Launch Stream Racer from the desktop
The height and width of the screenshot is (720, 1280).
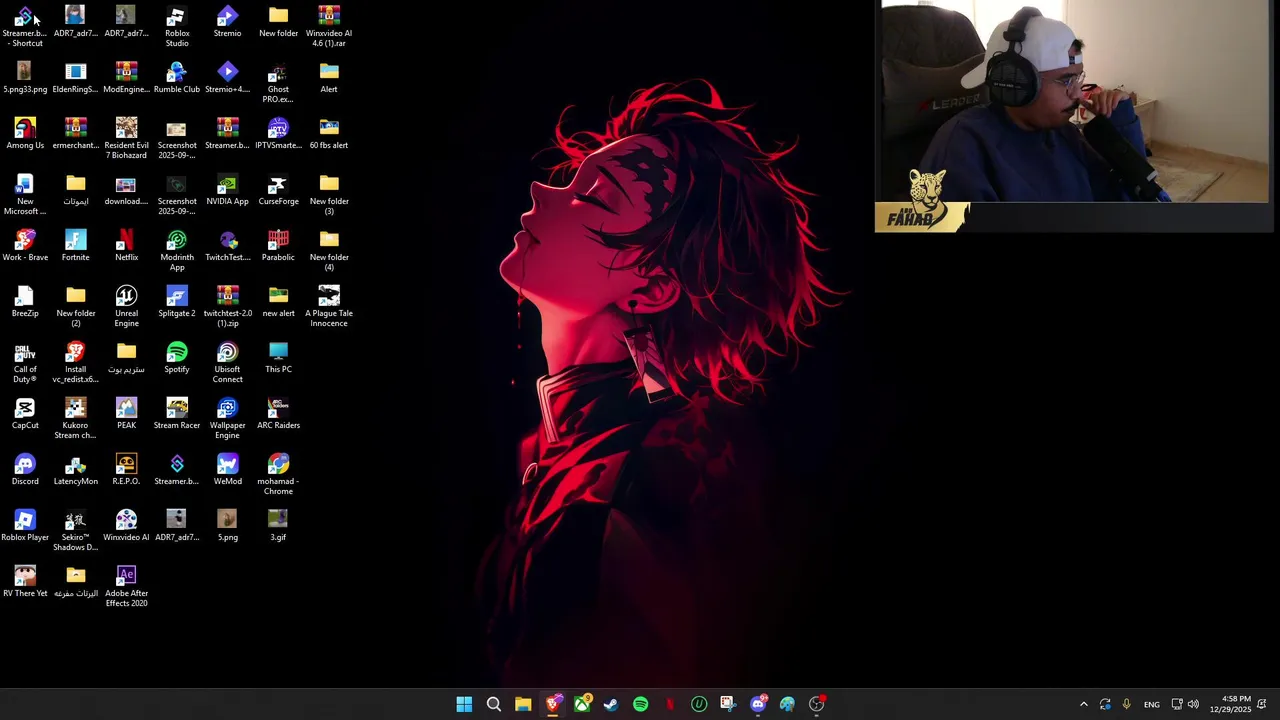[x=177, y=414]
